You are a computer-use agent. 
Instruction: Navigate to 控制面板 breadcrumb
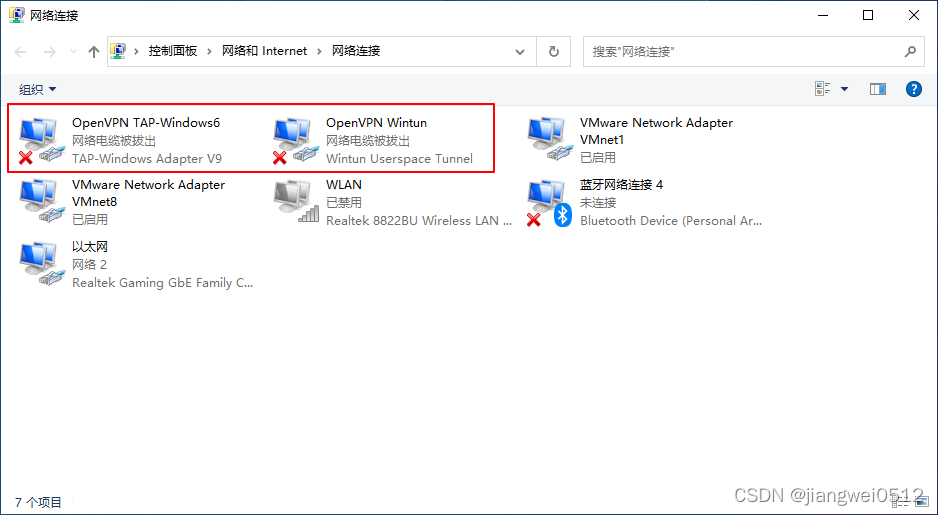pos(173,51)
